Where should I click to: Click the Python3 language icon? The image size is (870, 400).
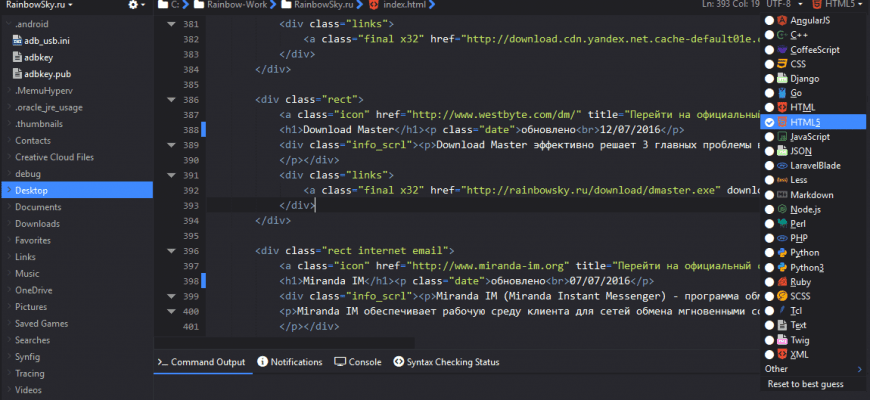point(782,267)
